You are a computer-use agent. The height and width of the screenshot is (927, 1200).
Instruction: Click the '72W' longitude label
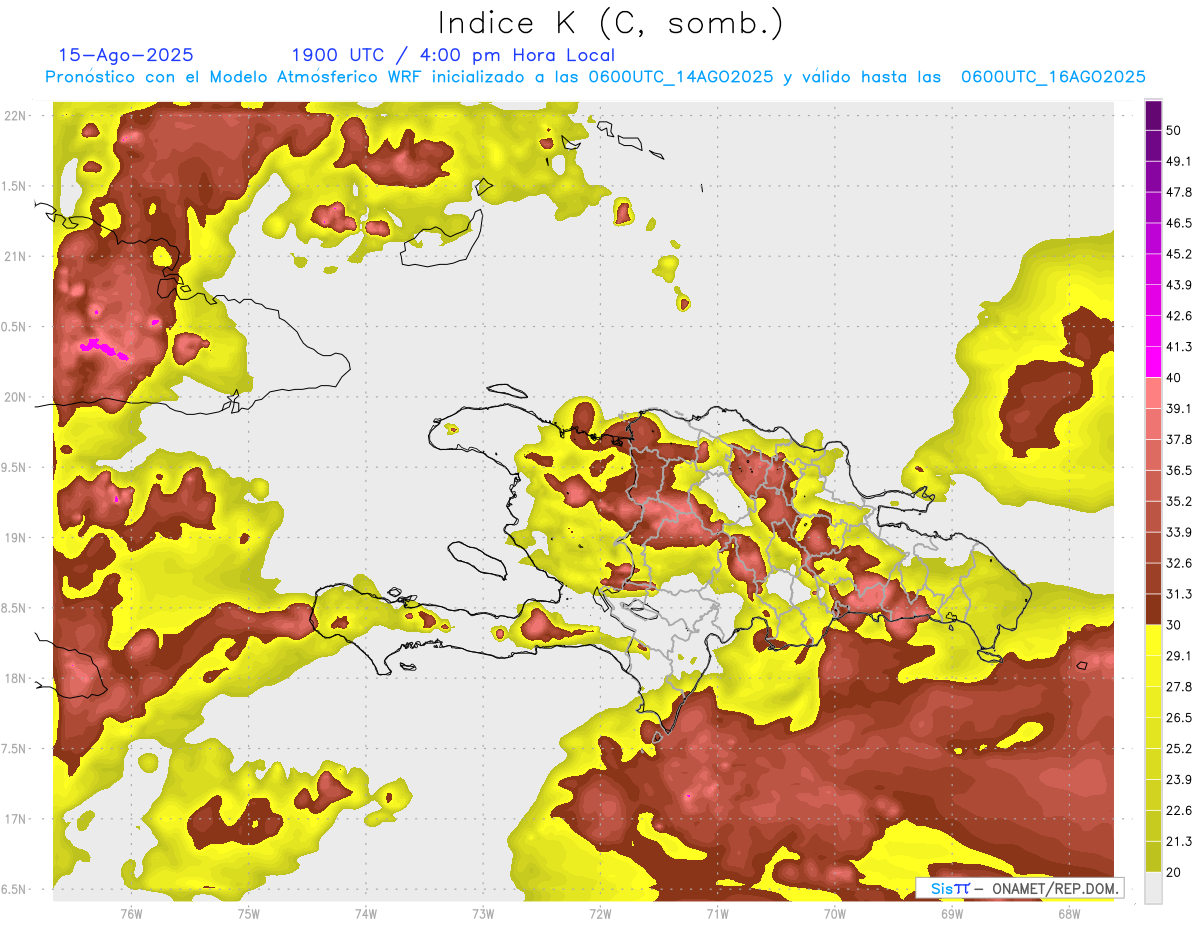pos(600,914)
